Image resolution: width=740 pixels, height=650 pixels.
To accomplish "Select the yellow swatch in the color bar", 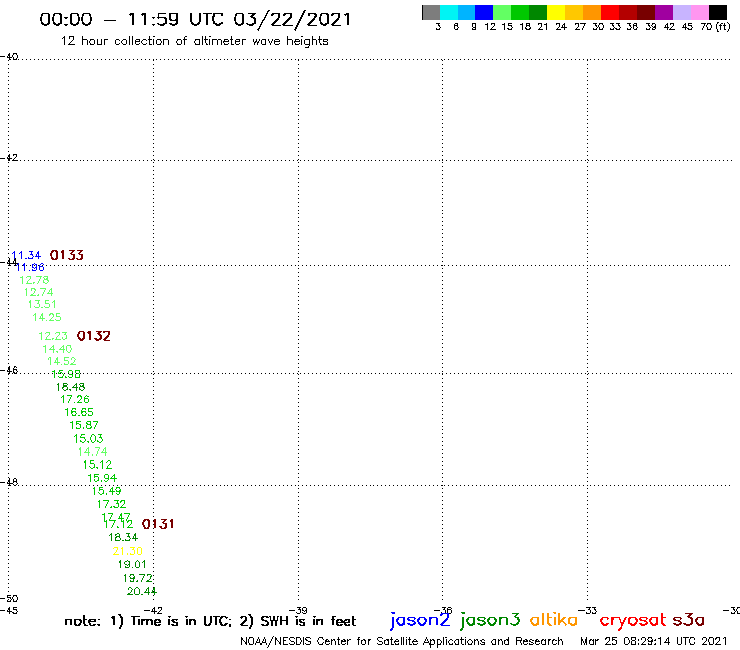I will (556, 12).
